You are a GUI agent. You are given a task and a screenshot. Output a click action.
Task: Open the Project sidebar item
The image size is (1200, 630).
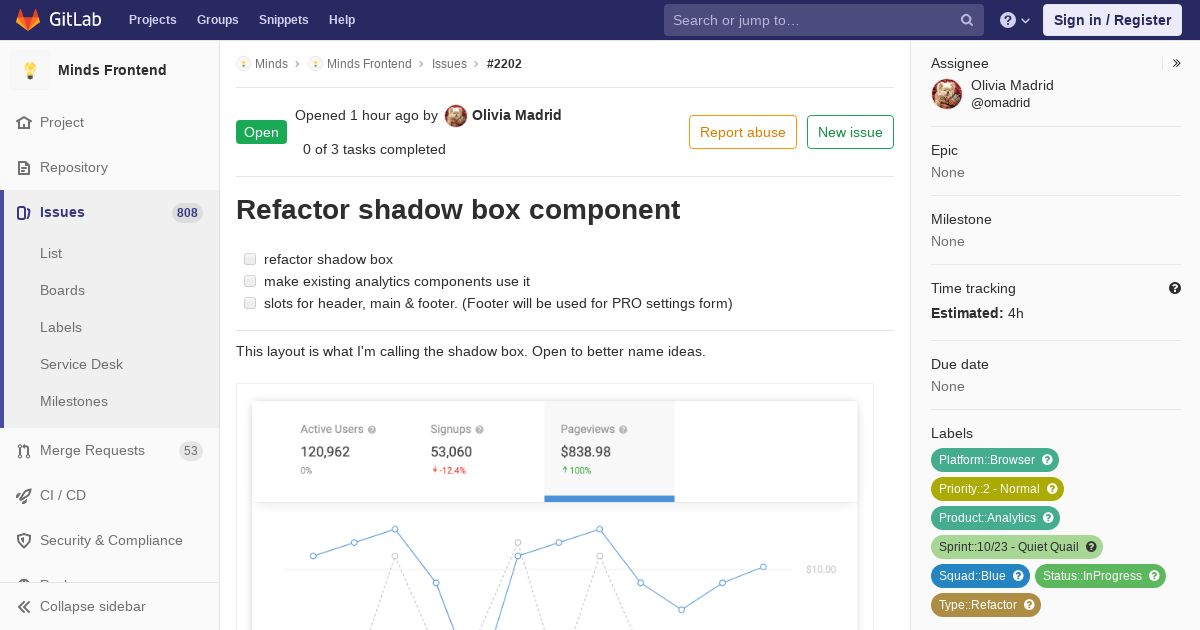110,122
